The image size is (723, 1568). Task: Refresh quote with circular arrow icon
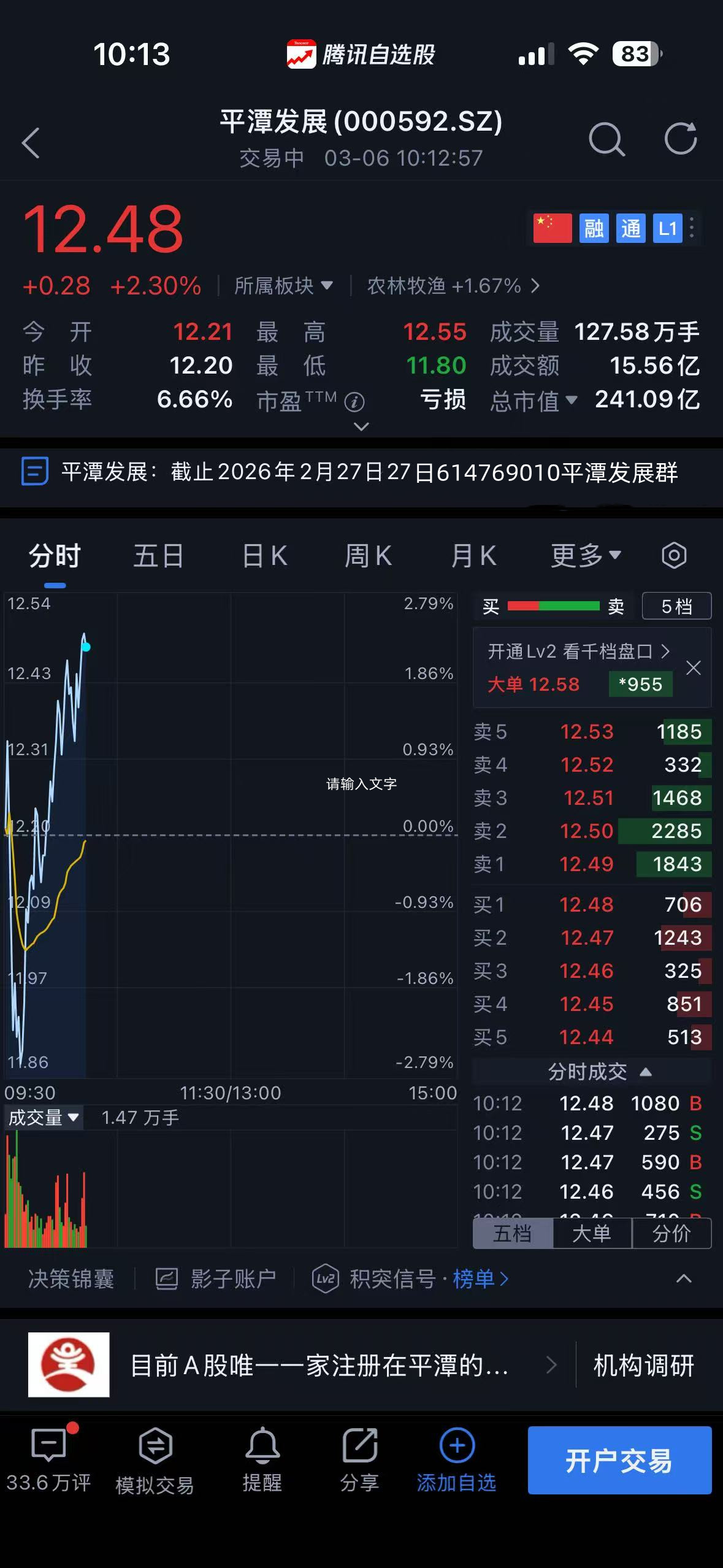click(x=681, y=139)
